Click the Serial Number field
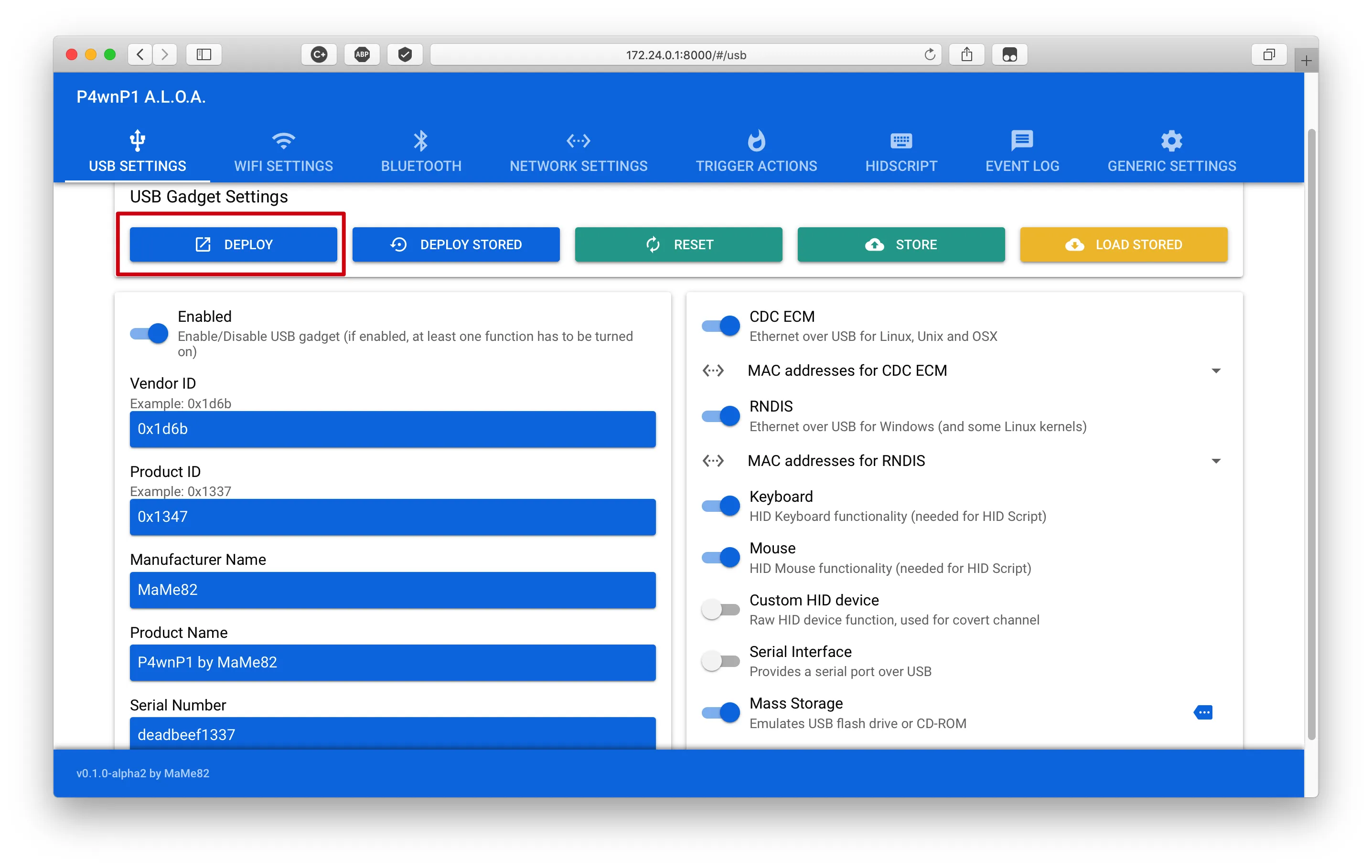1372x868 pixels. pyautogui.click(x=393, y=733)
